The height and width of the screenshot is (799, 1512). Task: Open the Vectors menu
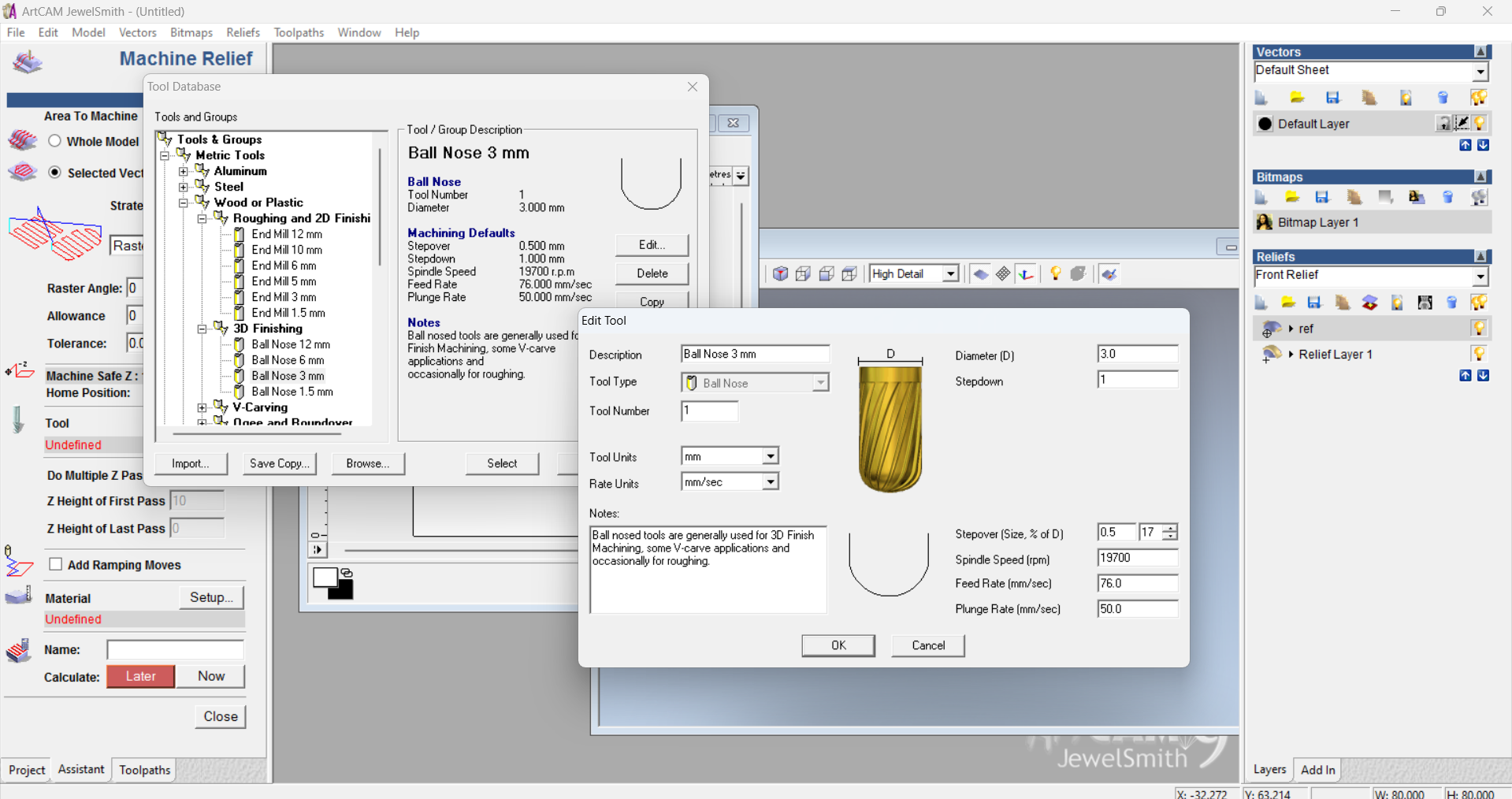pos(137,32)
